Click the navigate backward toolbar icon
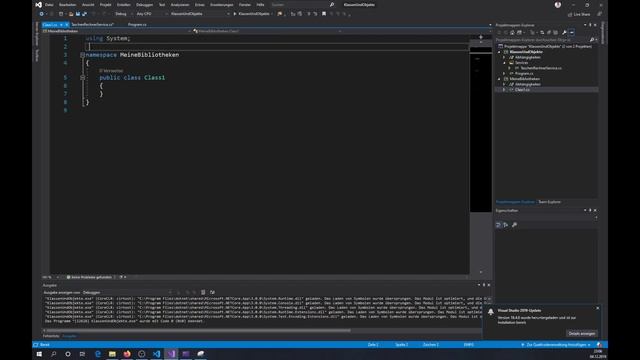 click(x=42, y=14)
